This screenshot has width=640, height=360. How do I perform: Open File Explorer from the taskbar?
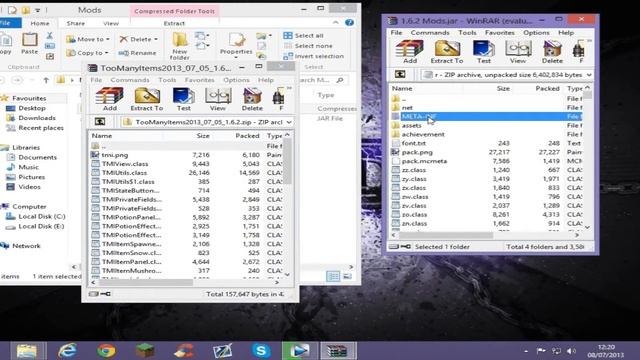(x=27, y=351)
